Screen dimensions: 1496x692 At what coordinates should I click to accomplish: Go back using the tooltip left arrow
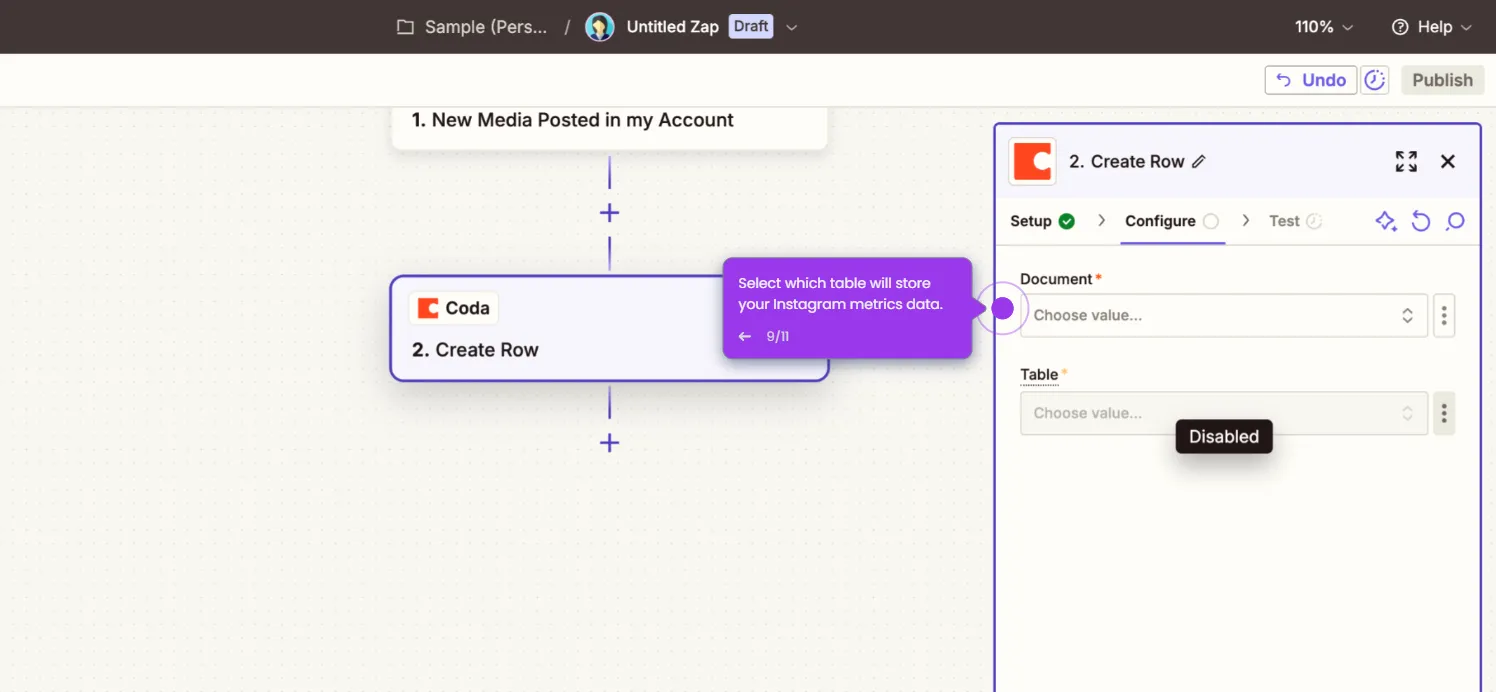coord(744,337)
